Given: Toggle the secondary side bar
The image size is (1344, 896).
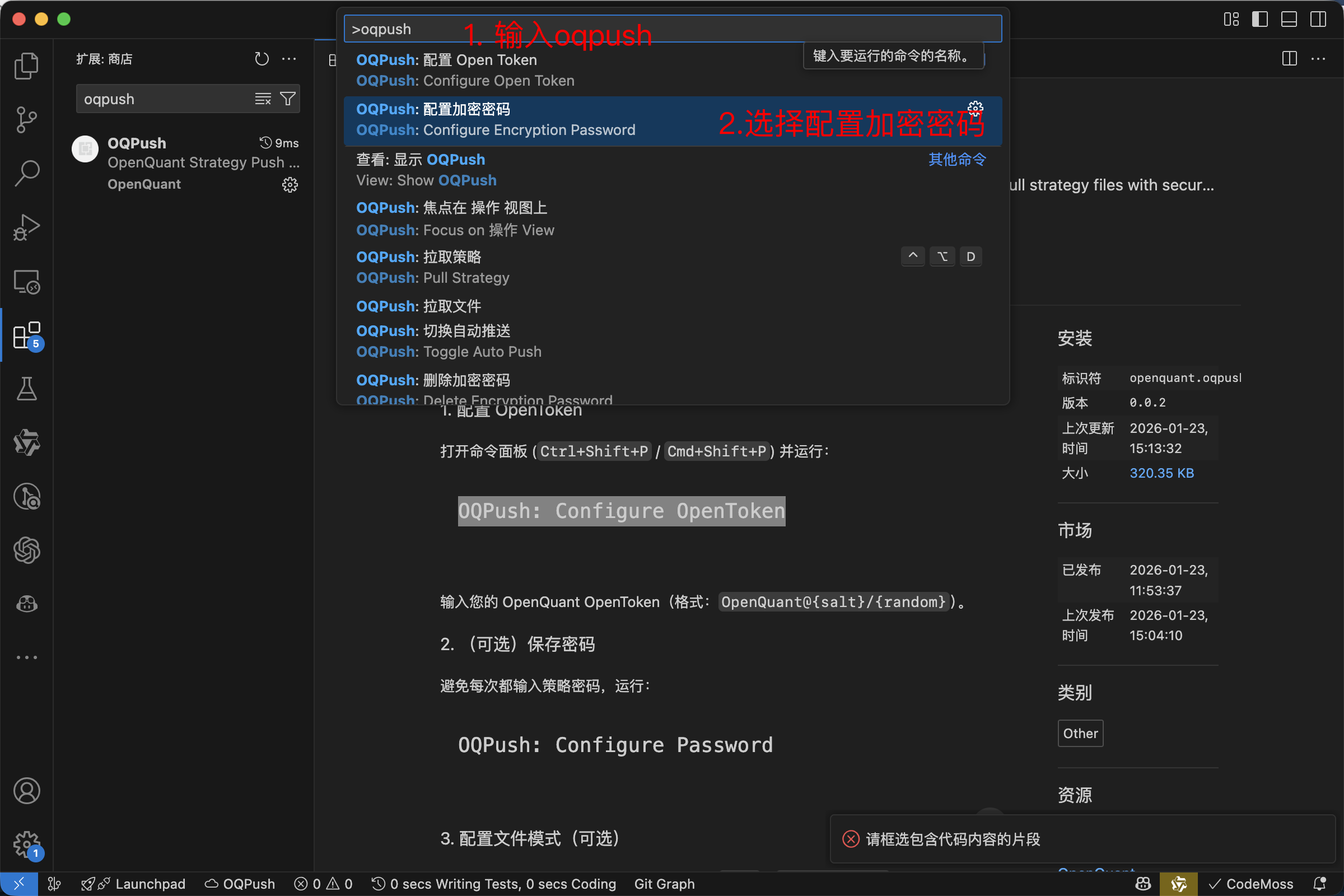Looking at the screenshot, I should (x=1318, y=19).
